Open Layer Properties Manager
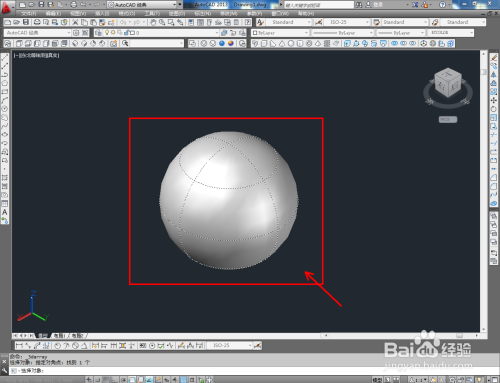 98,33
